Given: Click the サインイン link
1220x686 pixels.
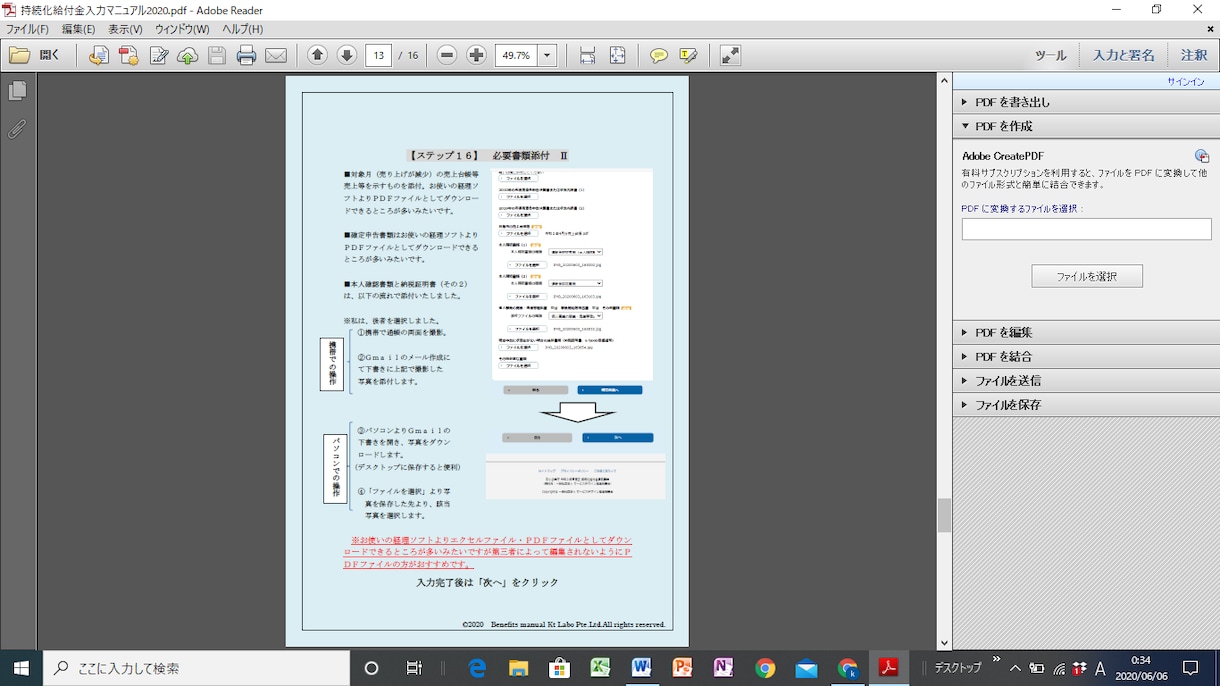Looking at the screenshot, I should pyautogui.click(x=1186, y=82).
